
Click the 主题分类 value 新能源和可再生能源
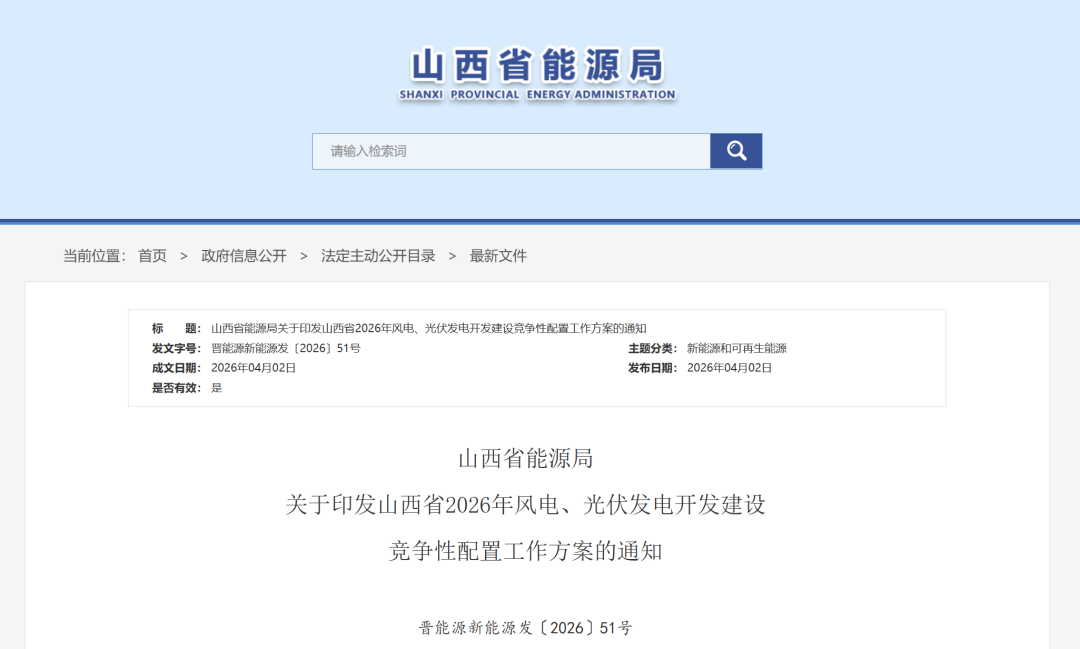coord(737,348)
